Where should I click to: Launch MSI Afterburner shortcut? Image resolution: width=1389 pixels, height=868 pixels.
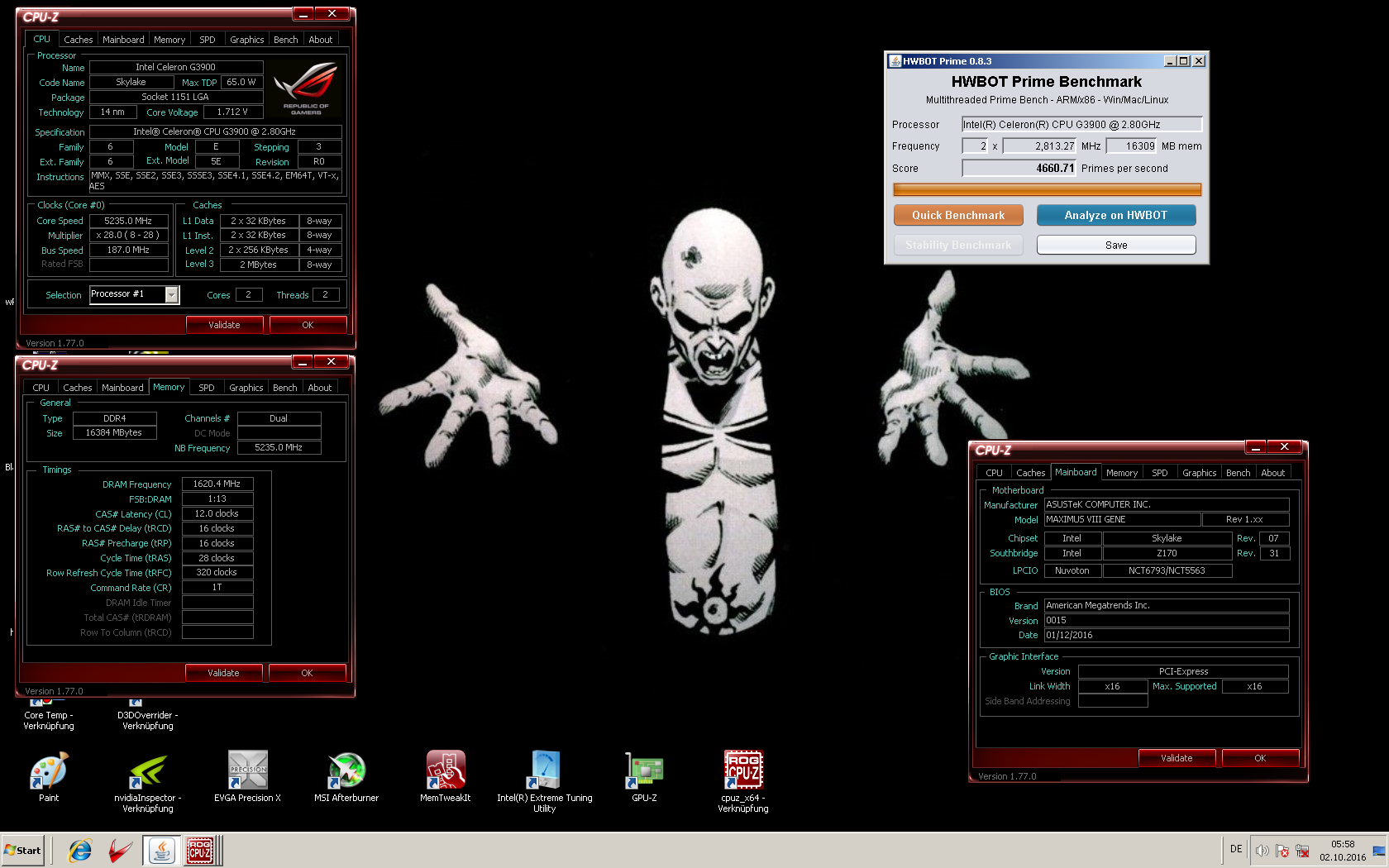tap(346, 777)
